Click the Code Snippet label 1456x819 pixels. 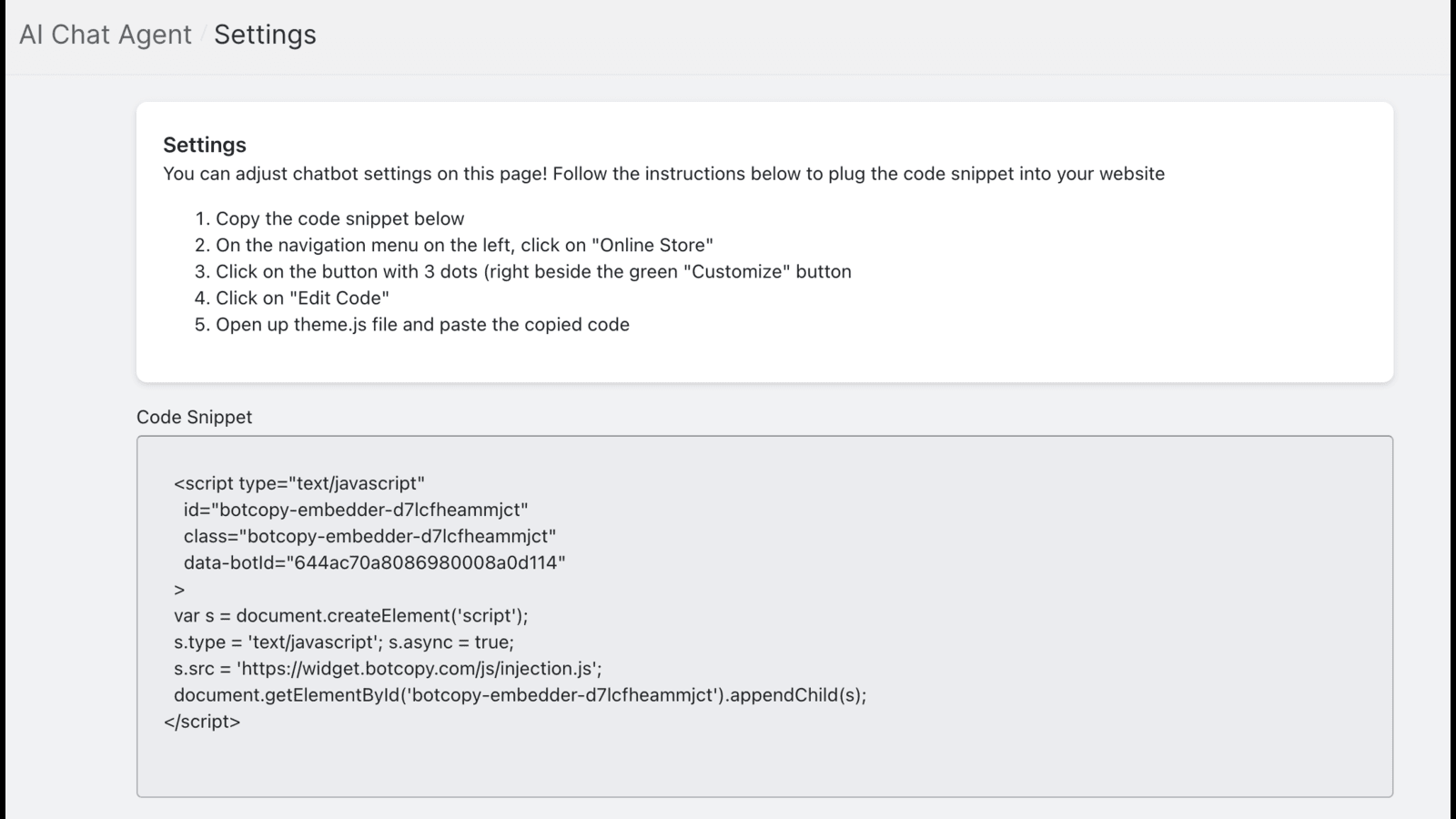point(194,417)
